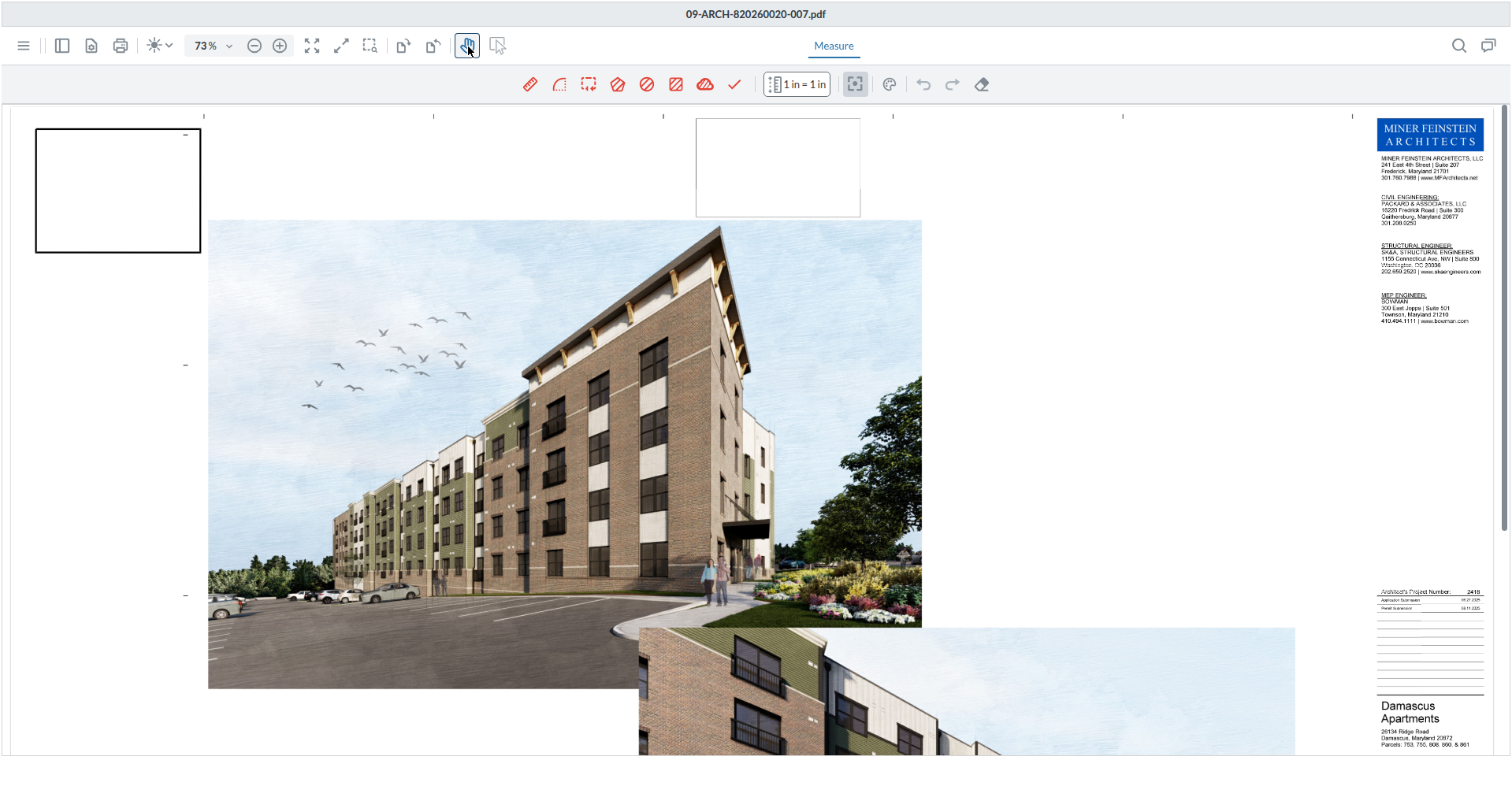Click the vertical scrollbar of the document

[1504, 317]
